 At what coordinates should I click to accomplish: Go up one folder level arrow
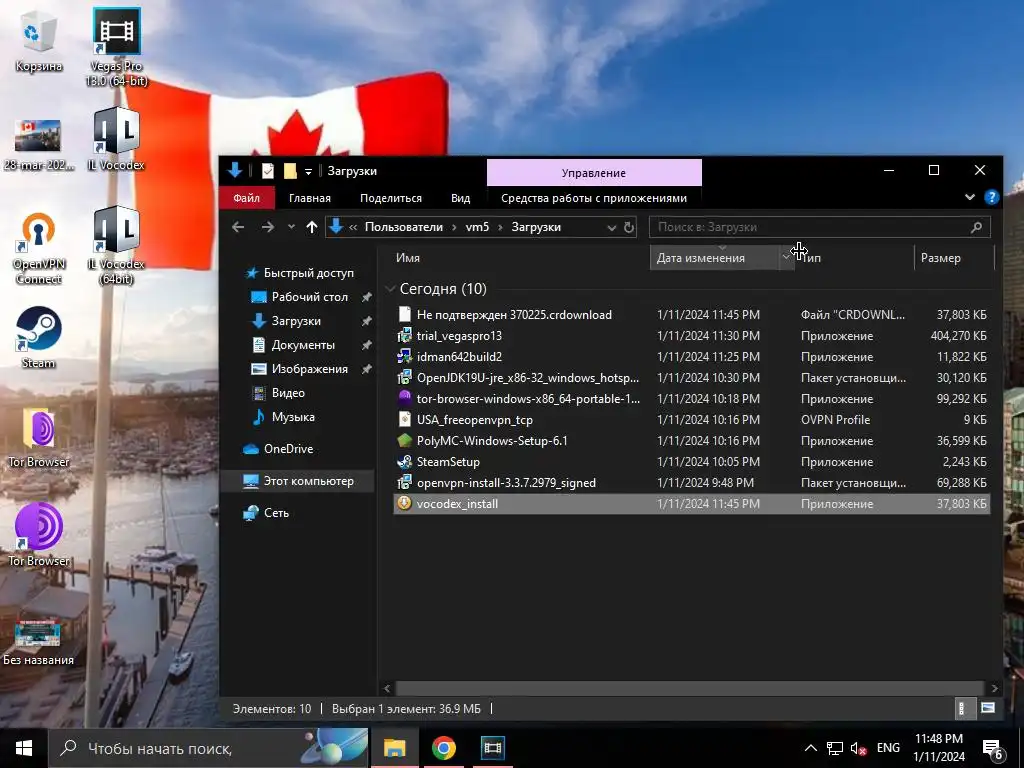(312, 227)
